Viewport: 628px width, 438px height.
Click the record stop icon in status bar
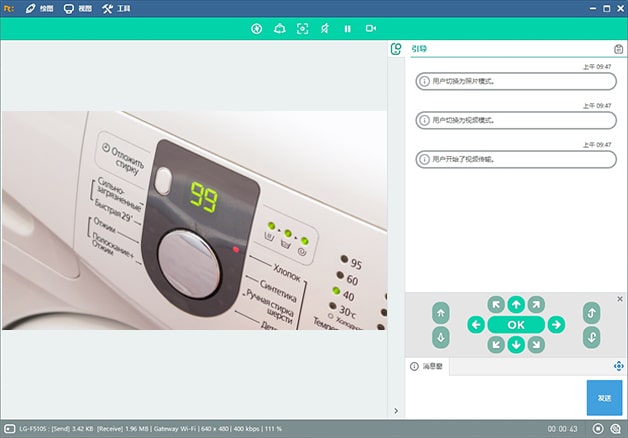pos(598,429)
